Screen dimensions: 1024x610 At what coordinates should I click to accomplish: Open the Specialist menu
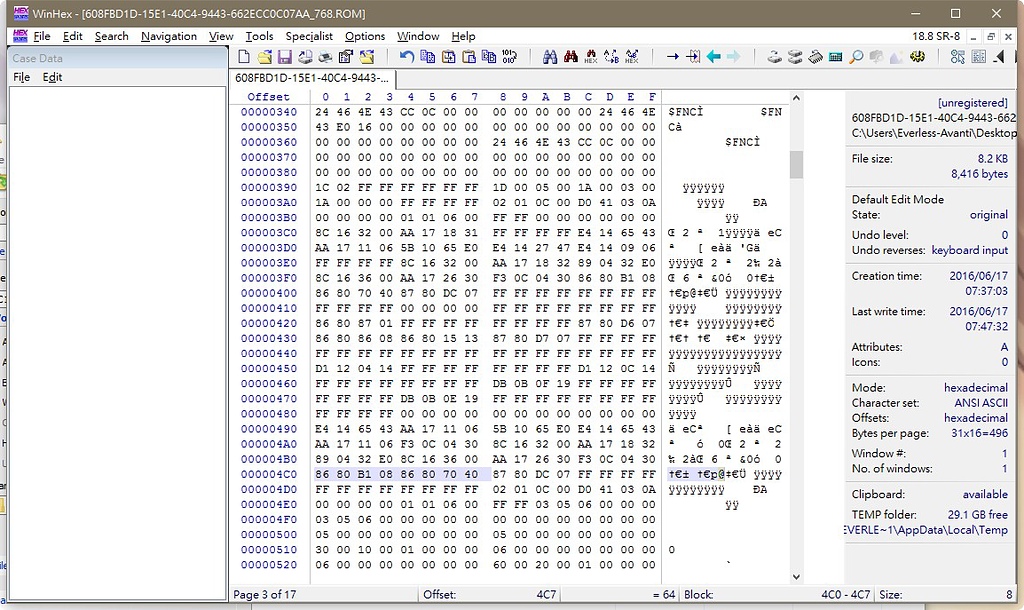click(309, 37)
